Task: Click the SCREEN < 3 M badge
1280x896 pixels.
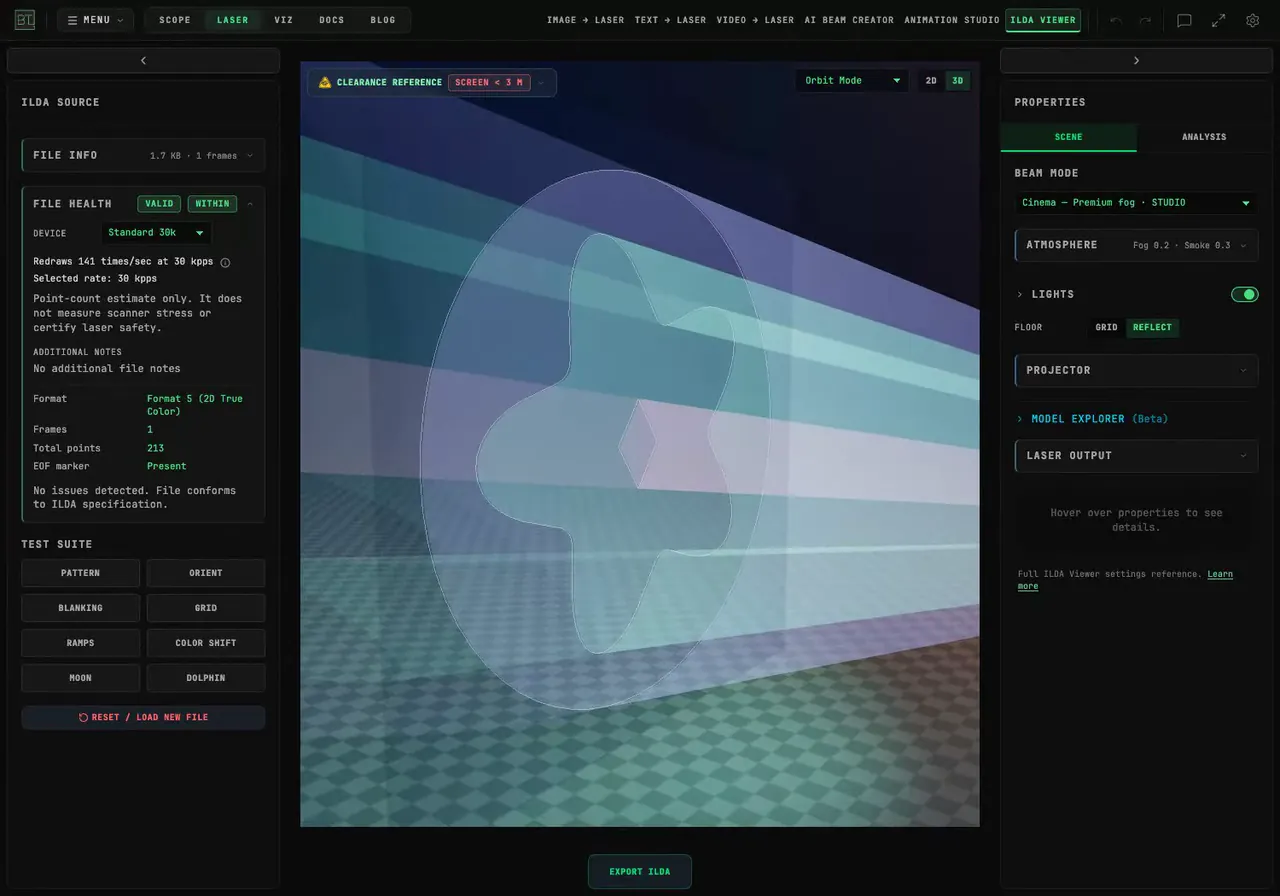Action: click(489, 82)
